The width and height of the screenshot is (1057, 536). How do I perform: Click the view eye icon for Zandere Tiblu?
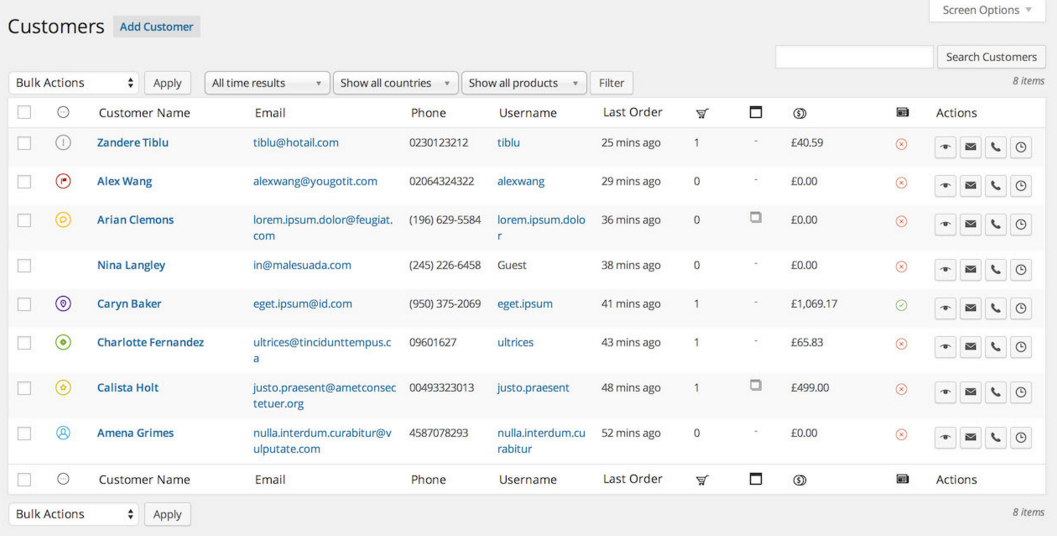[945, 147]
